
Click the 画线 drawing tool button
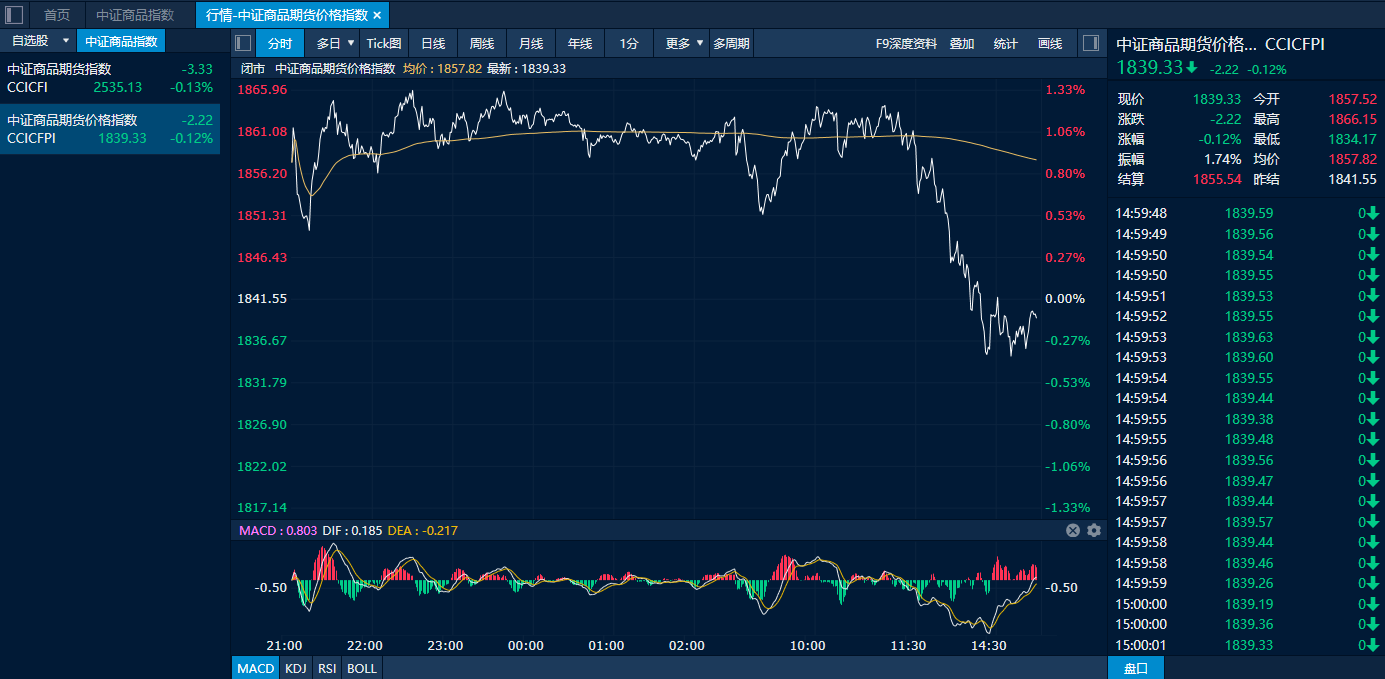click(1050, 43)
